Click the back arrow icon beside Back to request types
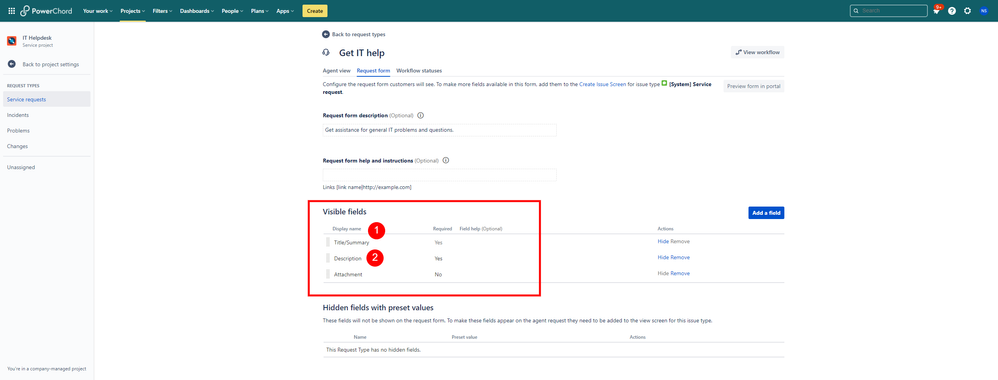 (x=326, y=34)
